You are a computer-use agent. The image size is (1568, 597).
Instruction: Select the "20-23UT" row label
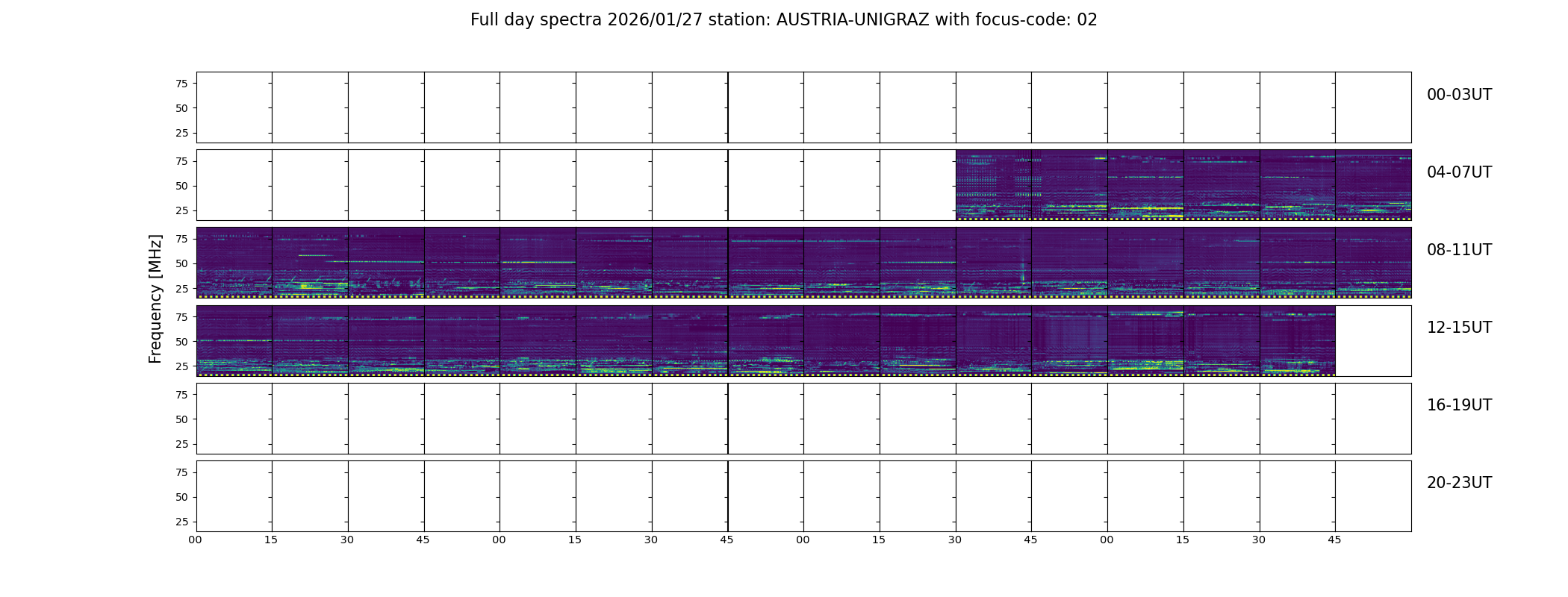click(1459, 483)
